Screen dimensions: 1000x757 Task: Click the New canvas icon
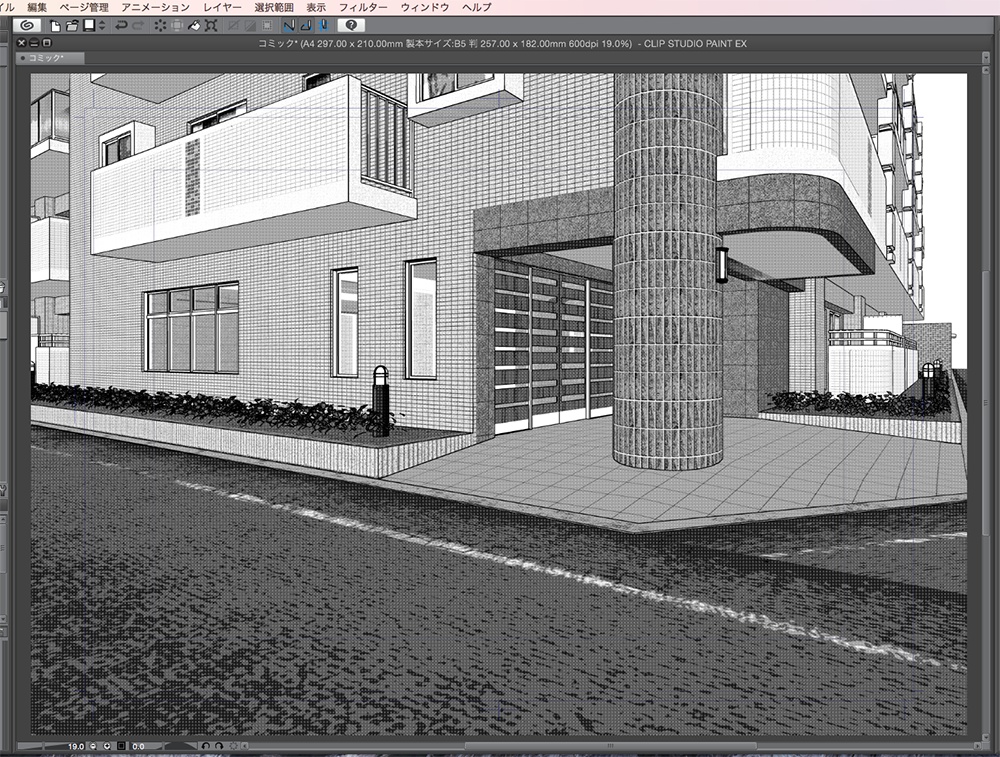pyautogui.click(x=54, y=28)
